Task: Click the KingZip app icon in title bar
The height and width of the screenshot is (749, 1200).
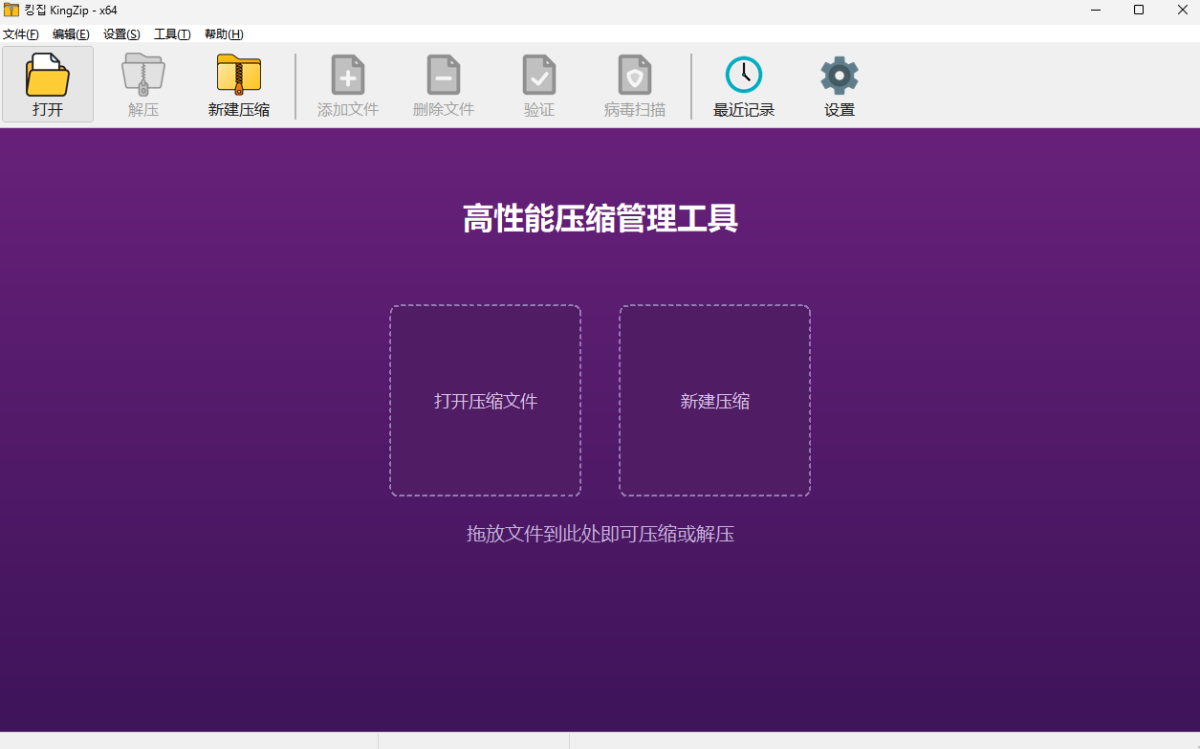Action: click(x=11, y=10)
